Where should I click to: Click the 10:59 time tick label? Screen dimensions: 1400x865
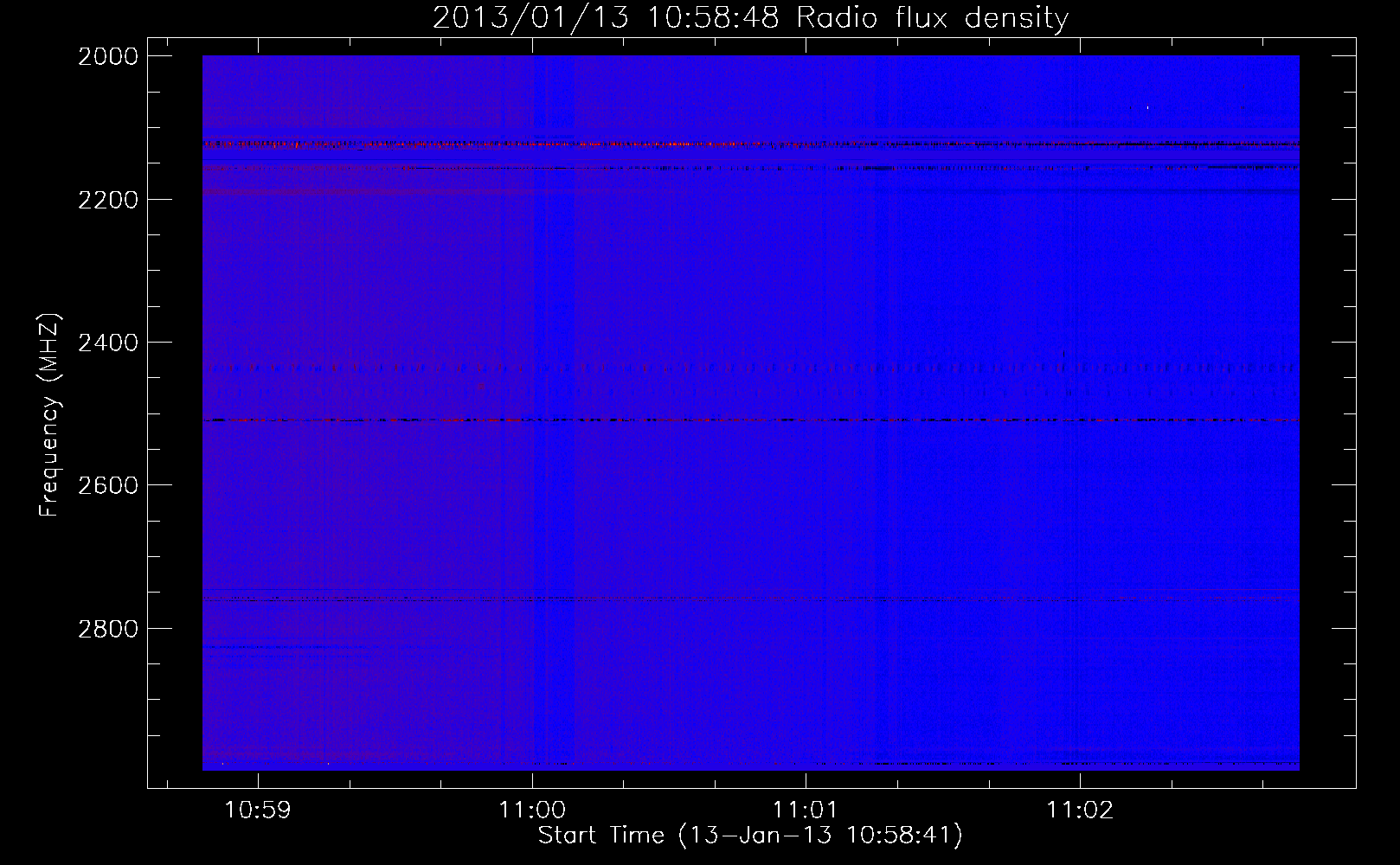click(258, 811)
